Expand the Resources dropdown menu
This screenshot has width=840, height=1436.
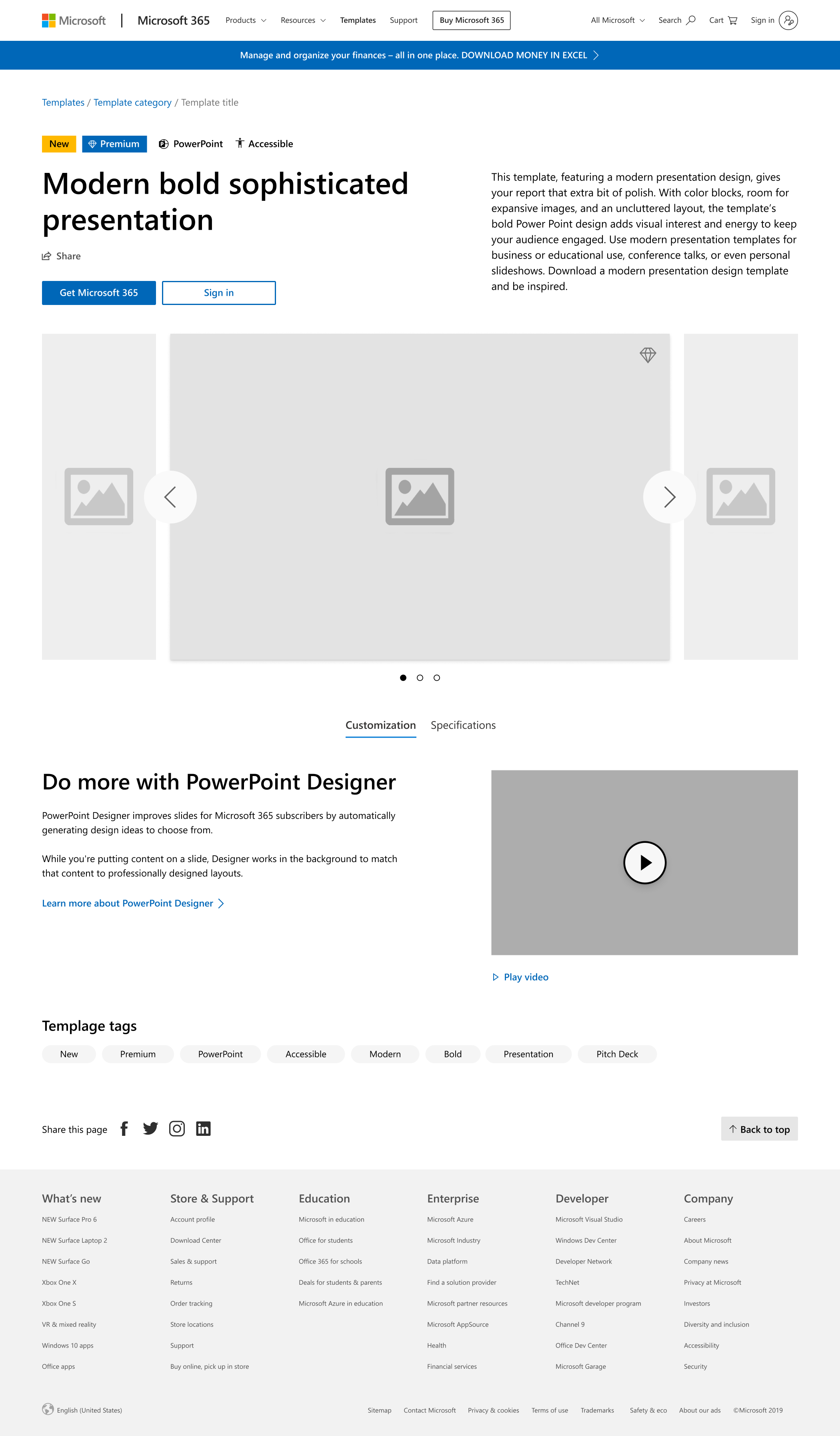[303, 20]
